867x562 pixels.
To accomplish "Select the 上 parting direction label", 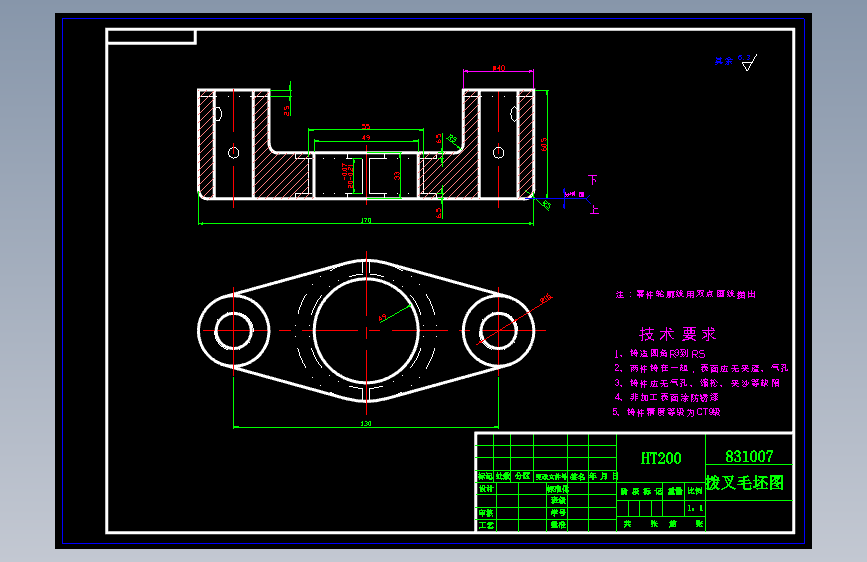I will pos(594,210).
